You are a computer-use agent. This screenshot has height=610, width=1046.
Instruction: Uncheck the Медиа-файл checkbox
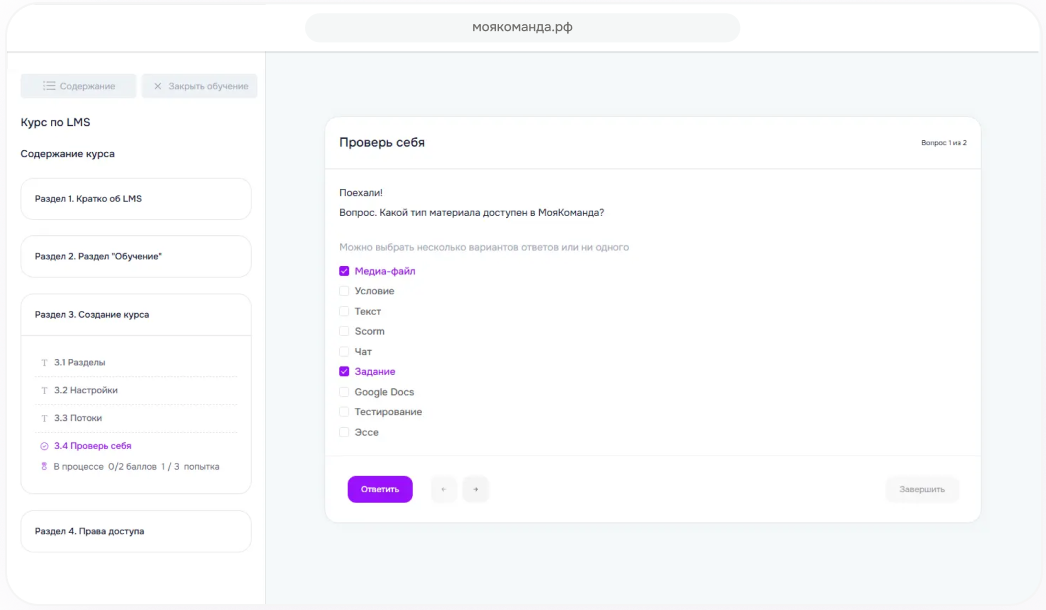(344, 271)
